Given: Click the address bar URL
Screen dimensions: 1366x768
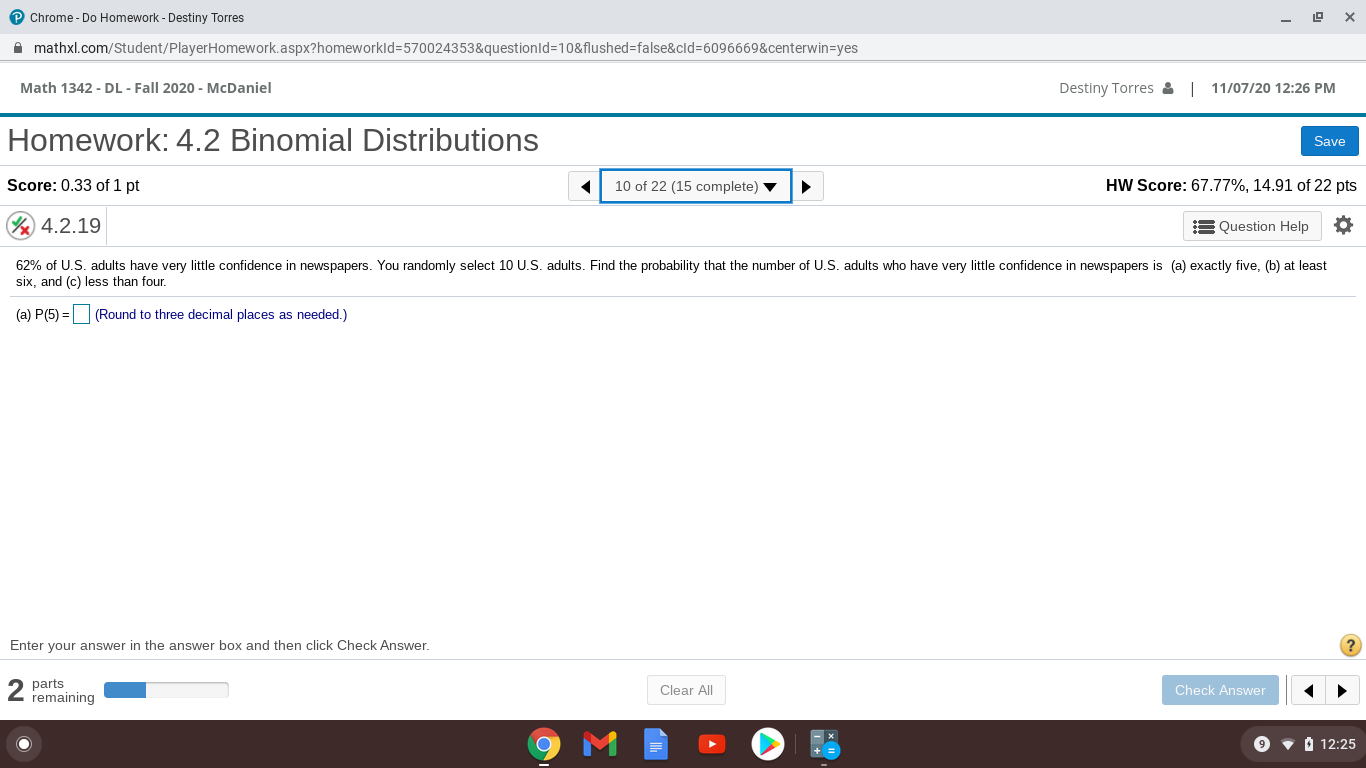Looking at the screenshot, I should click(446, 48).
